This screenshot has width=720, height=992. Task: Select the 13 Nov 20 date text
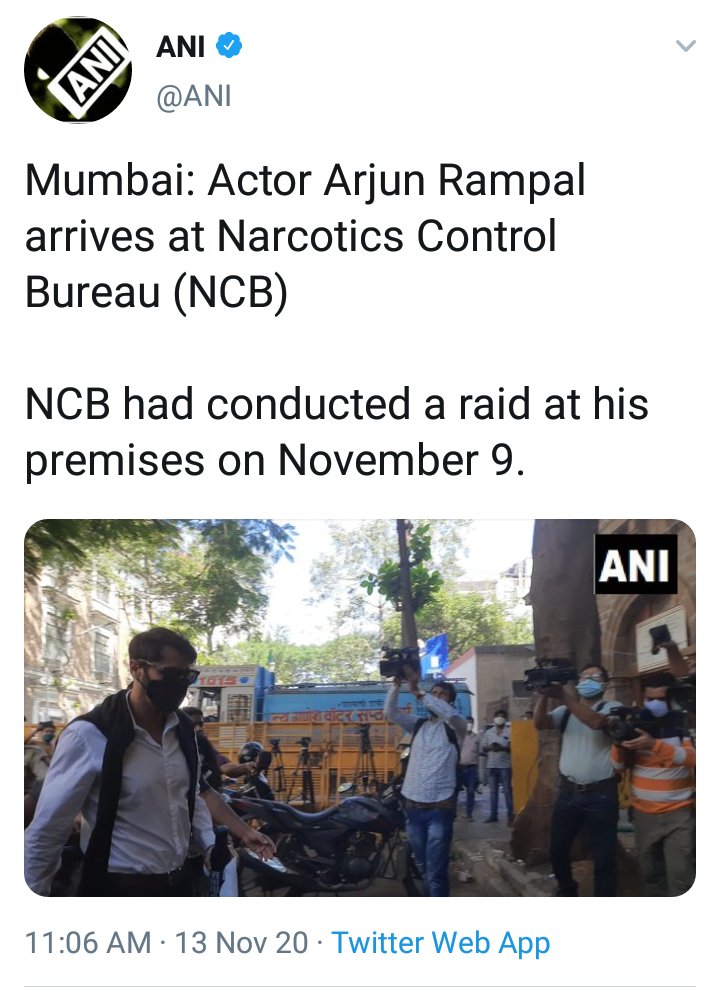(241, 943)
